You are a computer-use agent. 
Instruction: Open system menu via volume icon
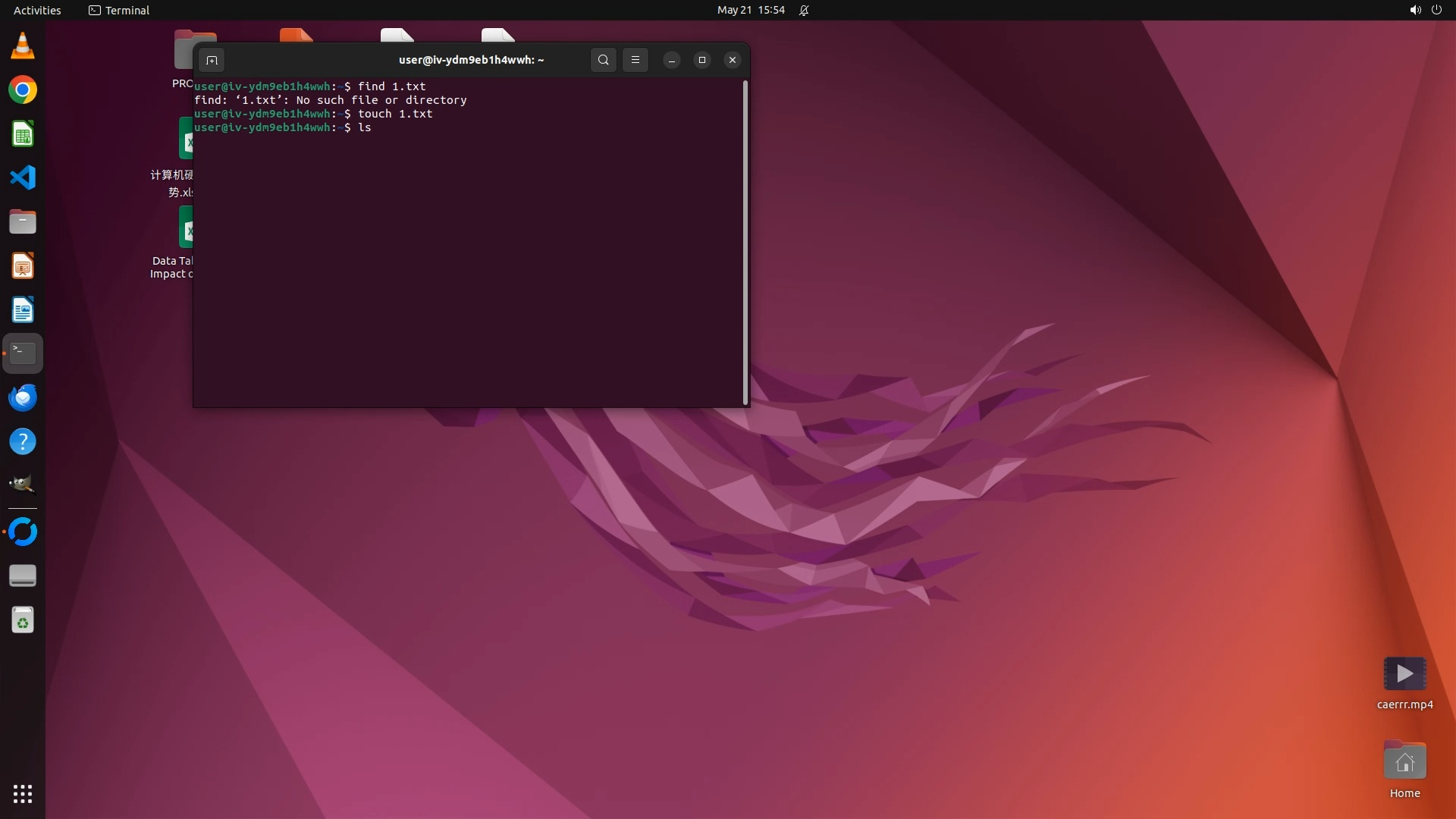pos(1415,10)
